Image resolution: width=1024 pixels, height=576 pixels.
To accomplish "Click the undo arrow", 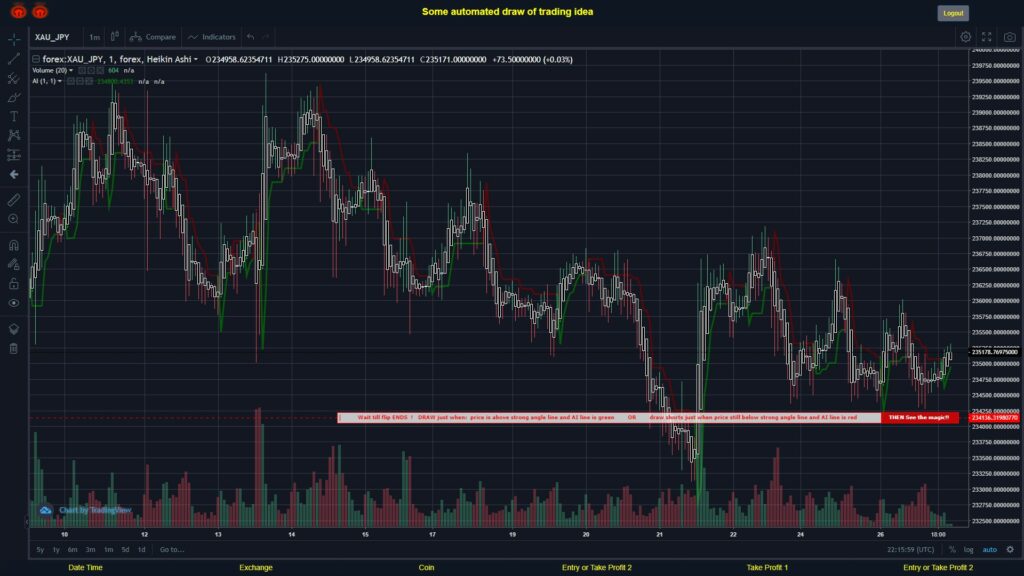I will point(250,37).
